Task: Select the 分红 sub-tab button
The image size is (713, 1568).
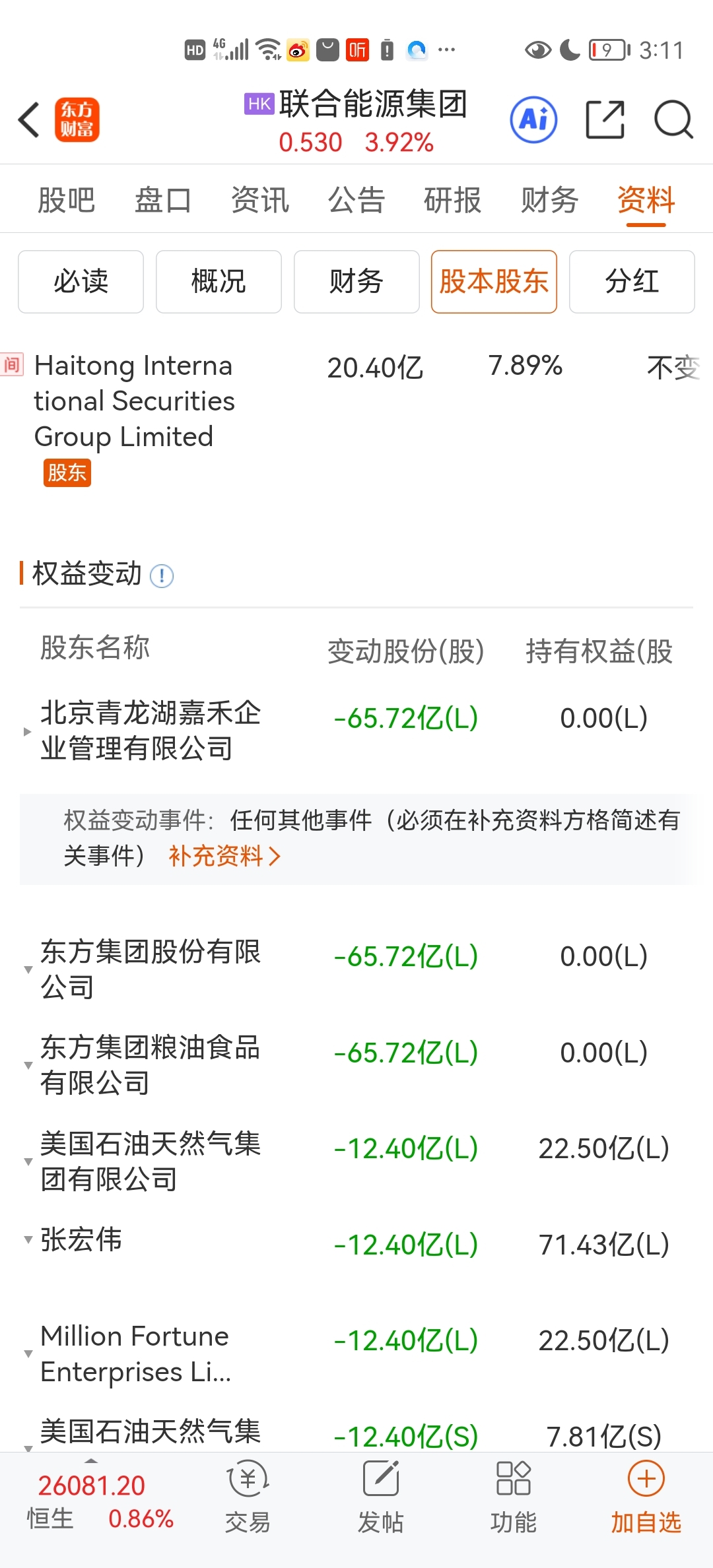Action: coord(632,282)
